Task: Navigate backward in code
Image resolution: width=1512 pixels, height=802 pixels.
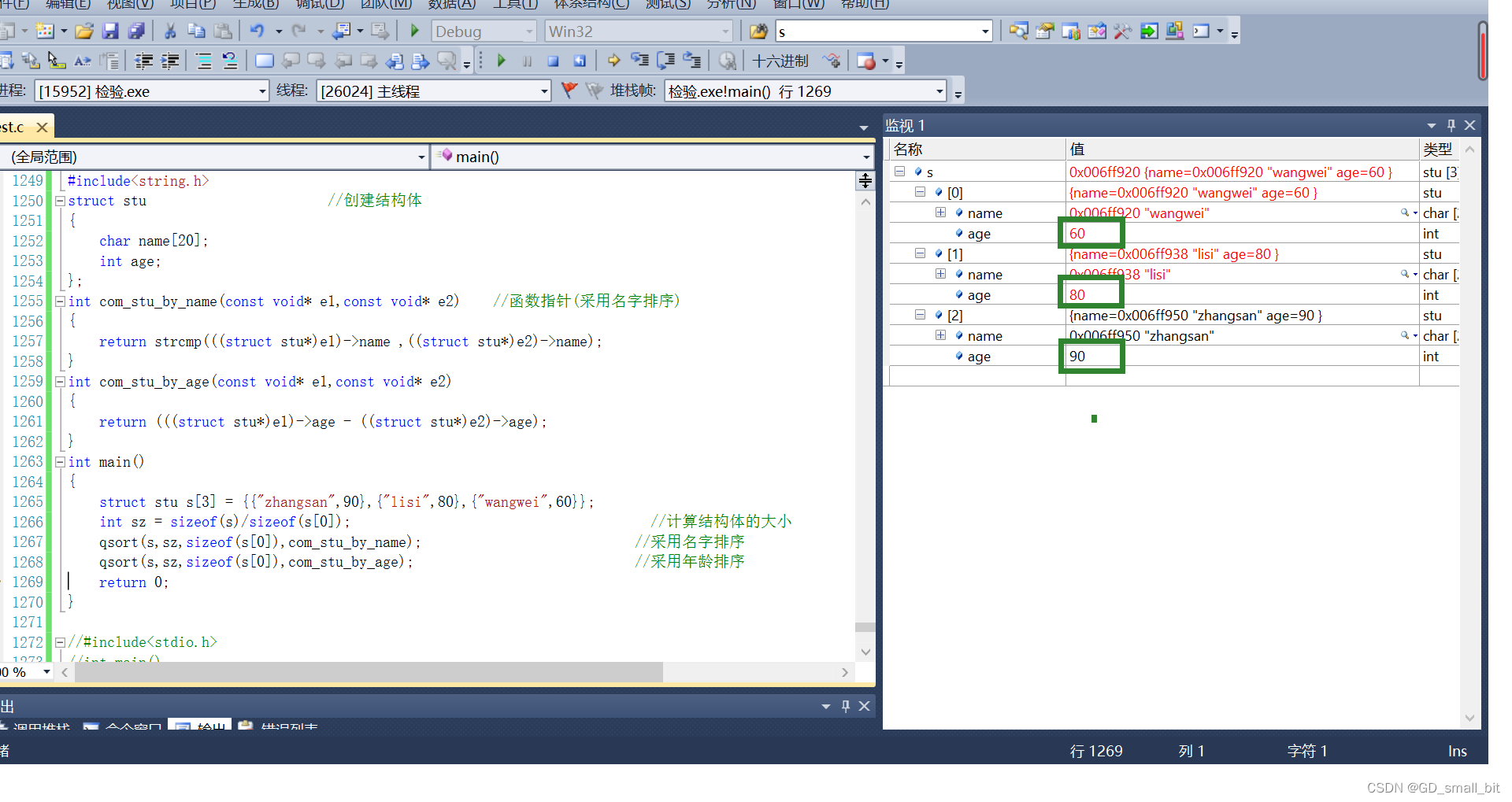Action: point(341,31)
